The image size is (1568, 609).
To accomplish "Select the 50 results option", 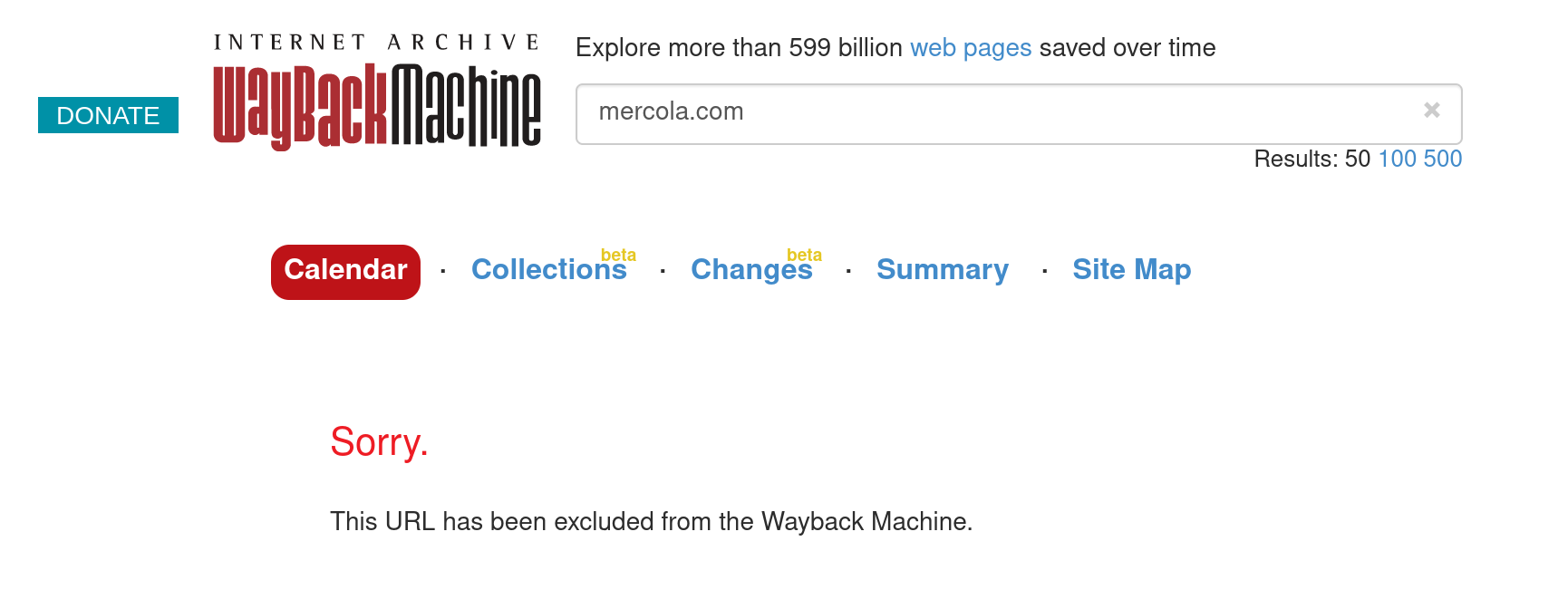I will 1357,159.
